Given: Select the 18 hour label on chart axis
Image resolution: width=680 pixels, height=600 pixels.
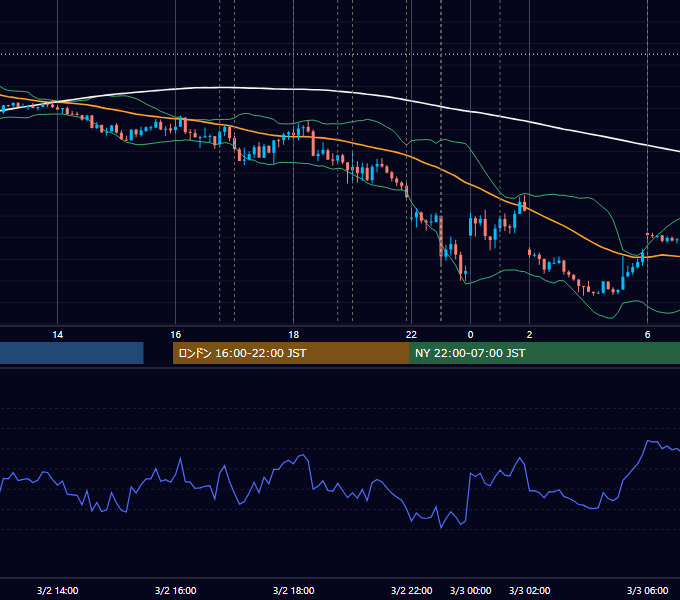Looking at the screenshot, I should coord(294,335).
